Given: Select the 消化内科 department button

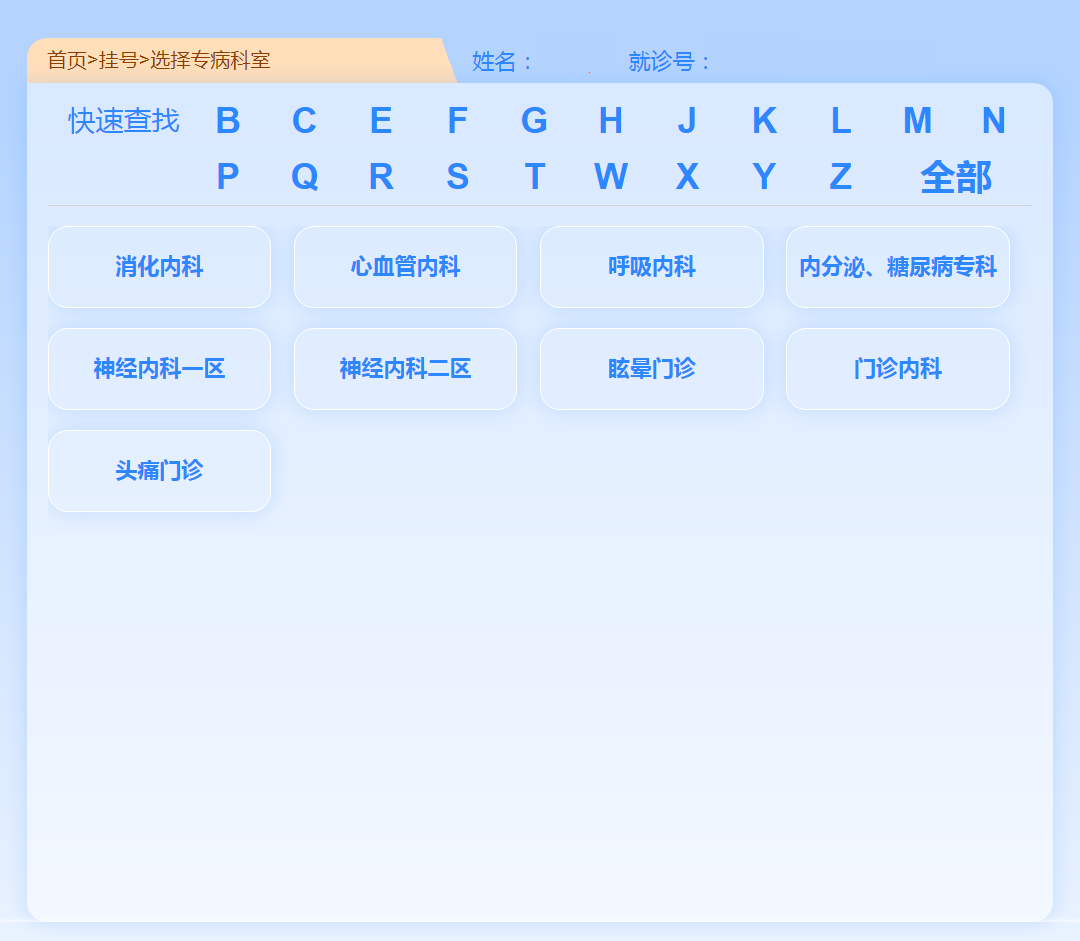Looking at the screenshot, I should (x=159, y=267).
